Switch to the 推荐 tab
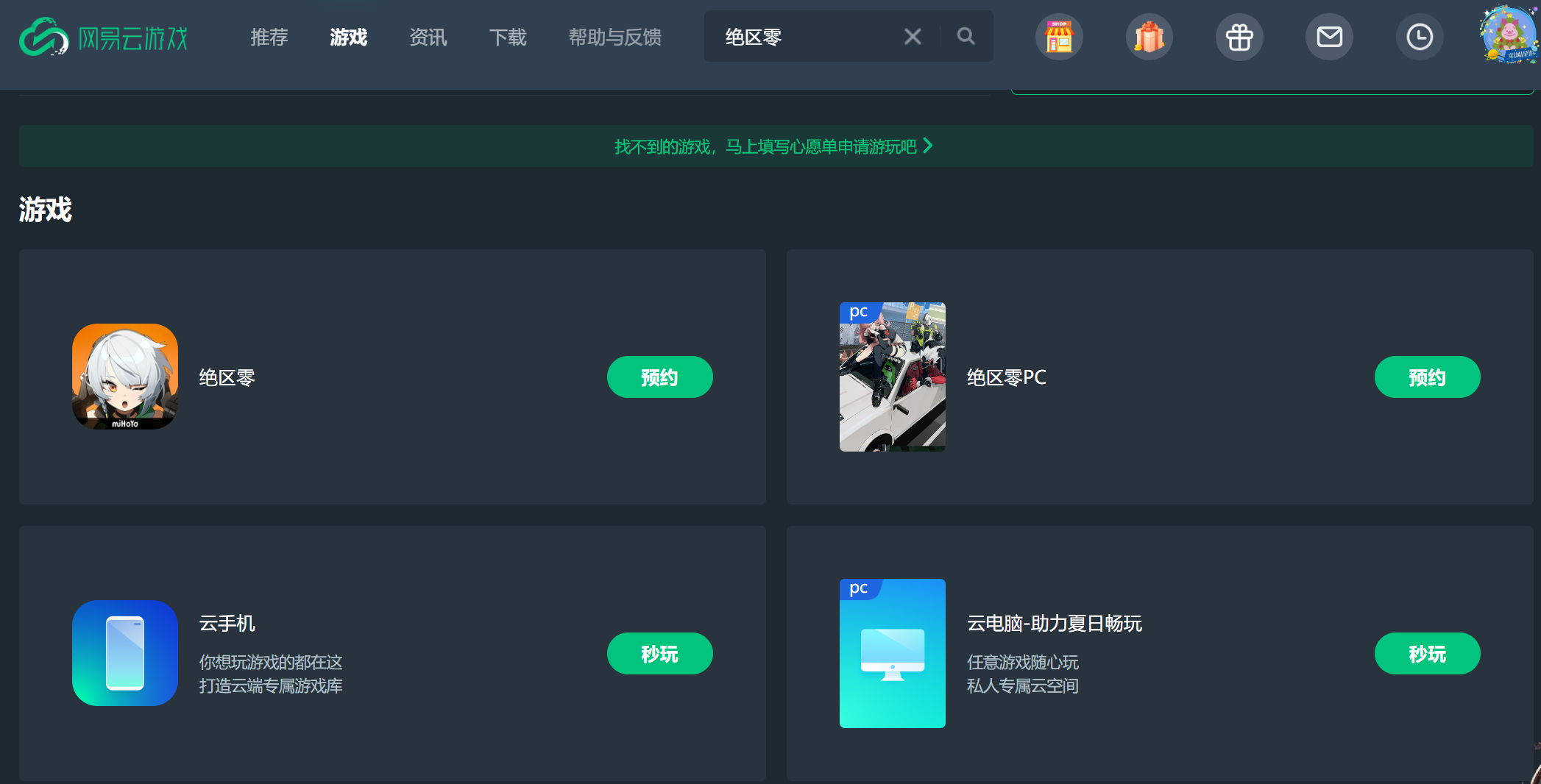 pyautogui.click(x=269, y=37)
